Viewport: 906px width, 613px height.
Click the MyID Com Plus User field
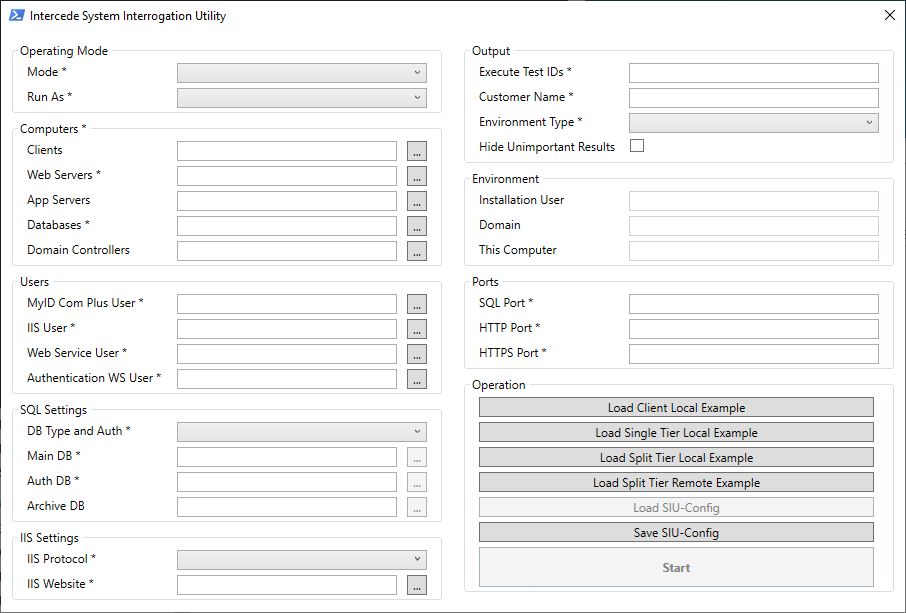click(287, 304)
